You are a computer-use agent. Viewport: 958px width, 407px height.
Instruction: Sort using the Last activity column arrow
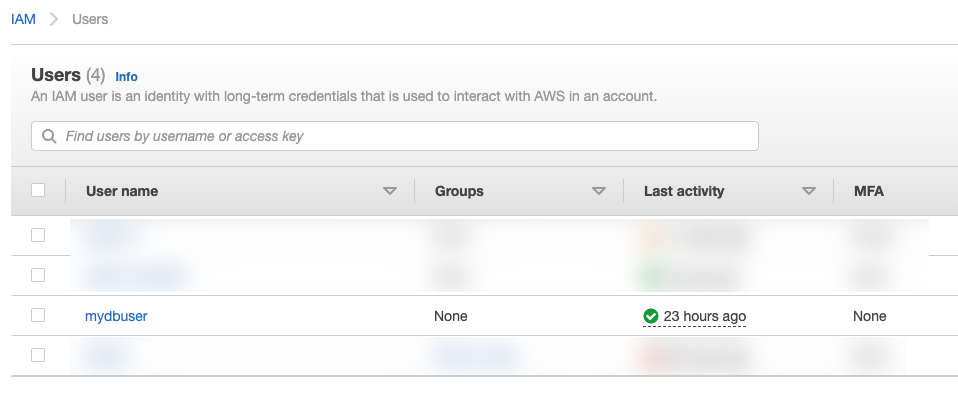pos(809,191)
